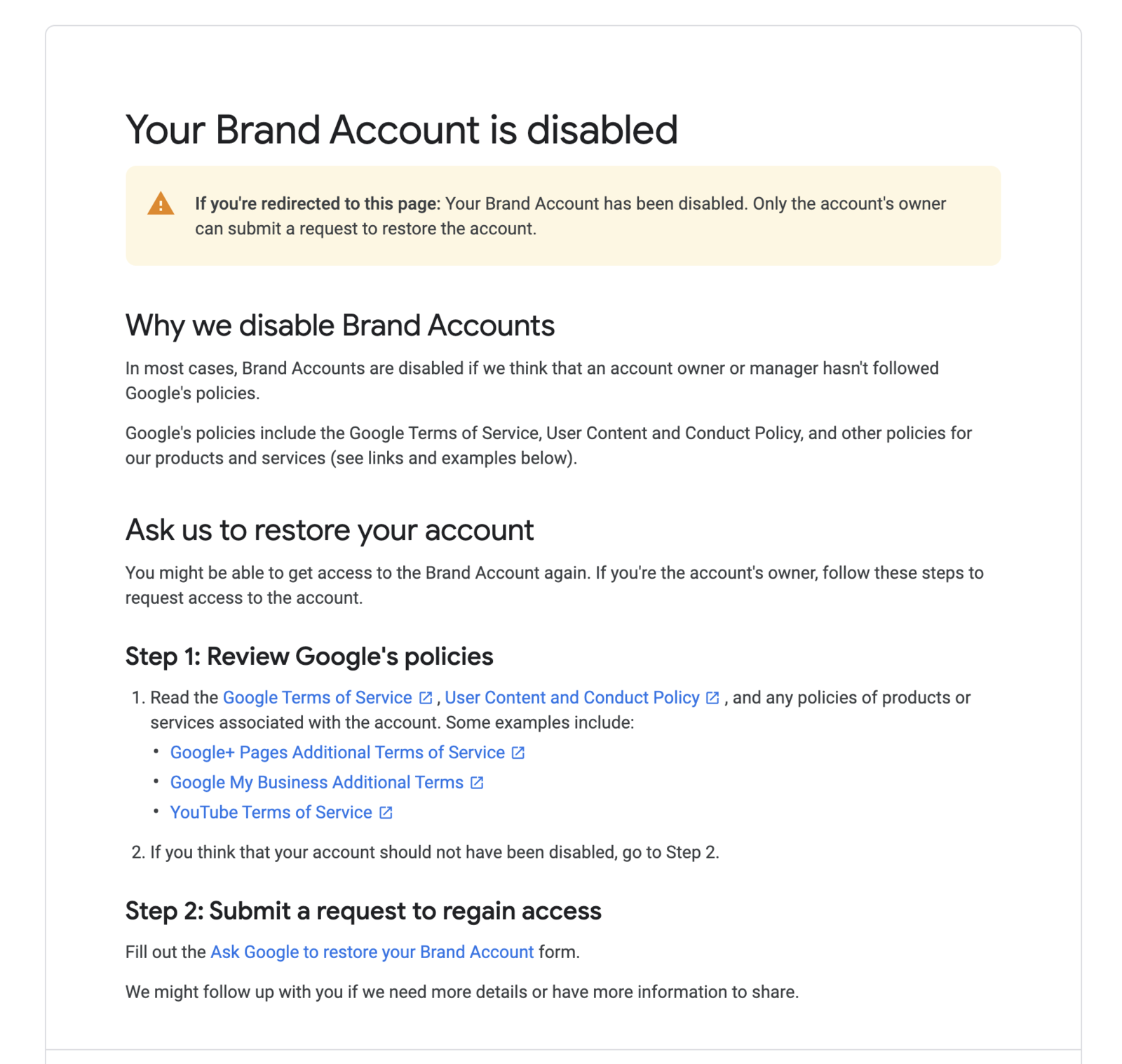Click external-link icon next to Google+ Pages terms
The image size is (1122, 1064).
click(x=518, y=753)
